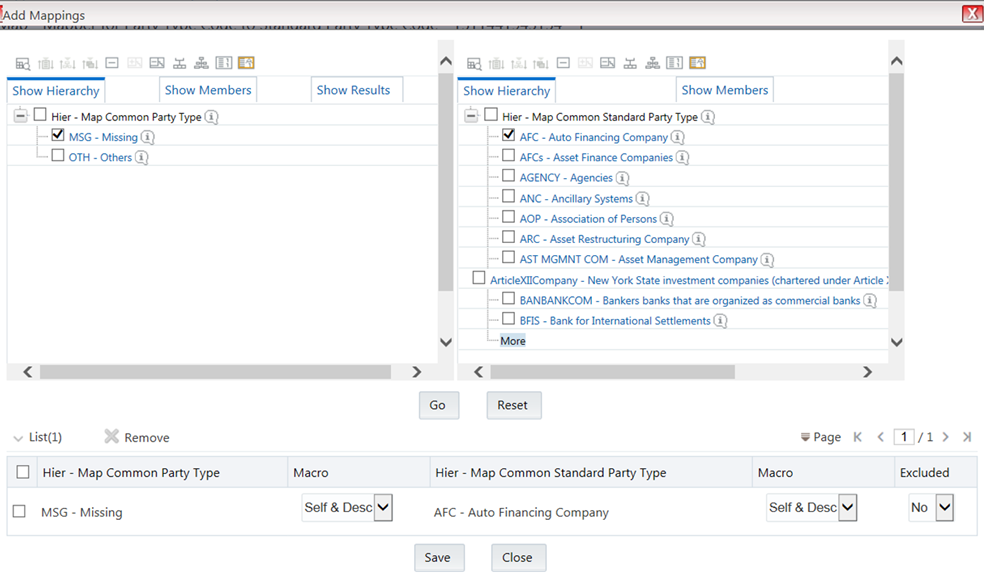The image size is (984, 581).
Task: Click collapse branch icon in Standard Party Type toolbar
Action: [607, 63]
